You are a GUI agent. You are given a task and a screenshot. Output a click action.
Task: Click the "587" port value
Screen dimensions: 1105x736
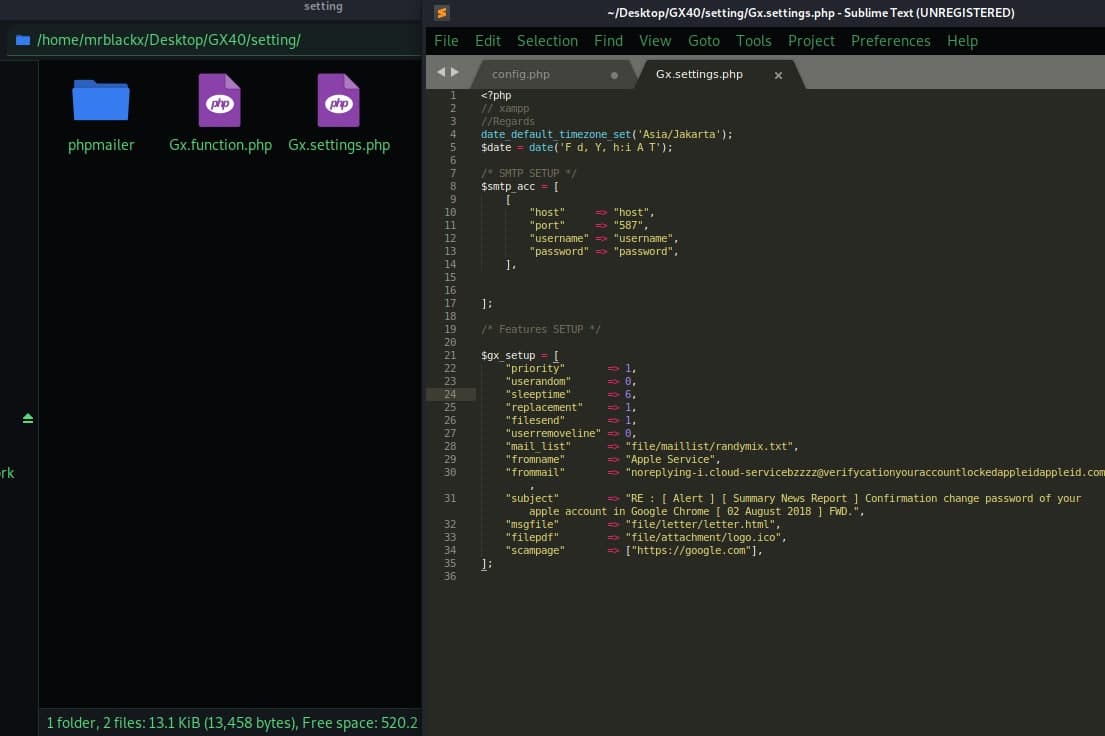628,226
